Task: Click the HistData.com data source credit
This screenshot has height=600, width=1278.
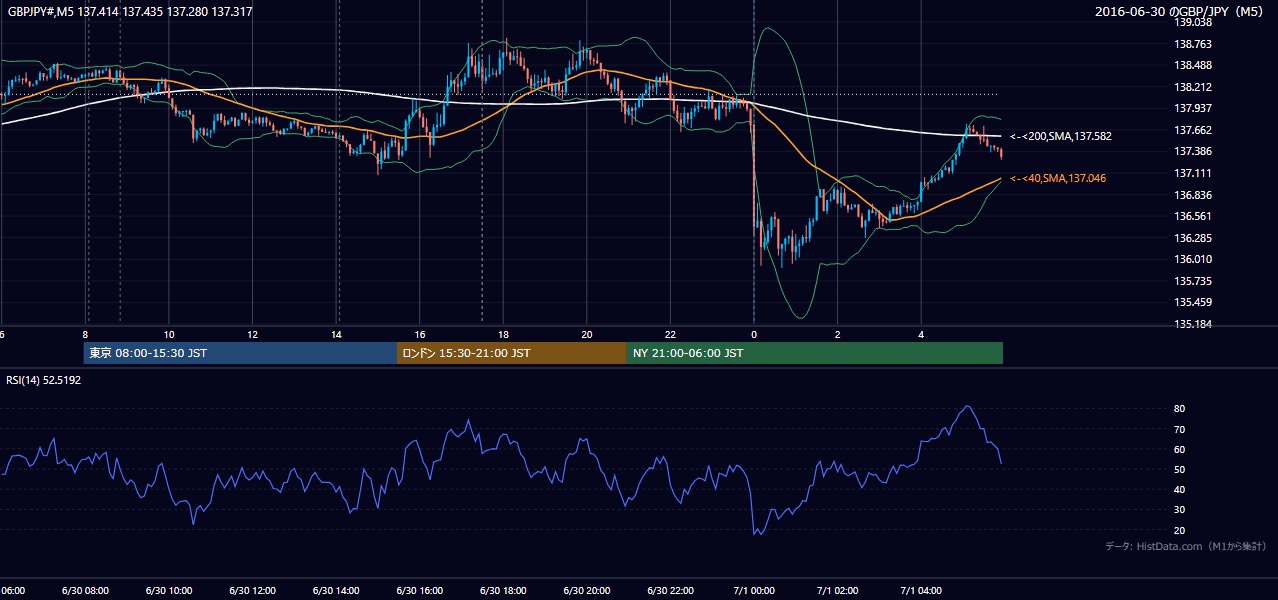Action: point(1186,546)
